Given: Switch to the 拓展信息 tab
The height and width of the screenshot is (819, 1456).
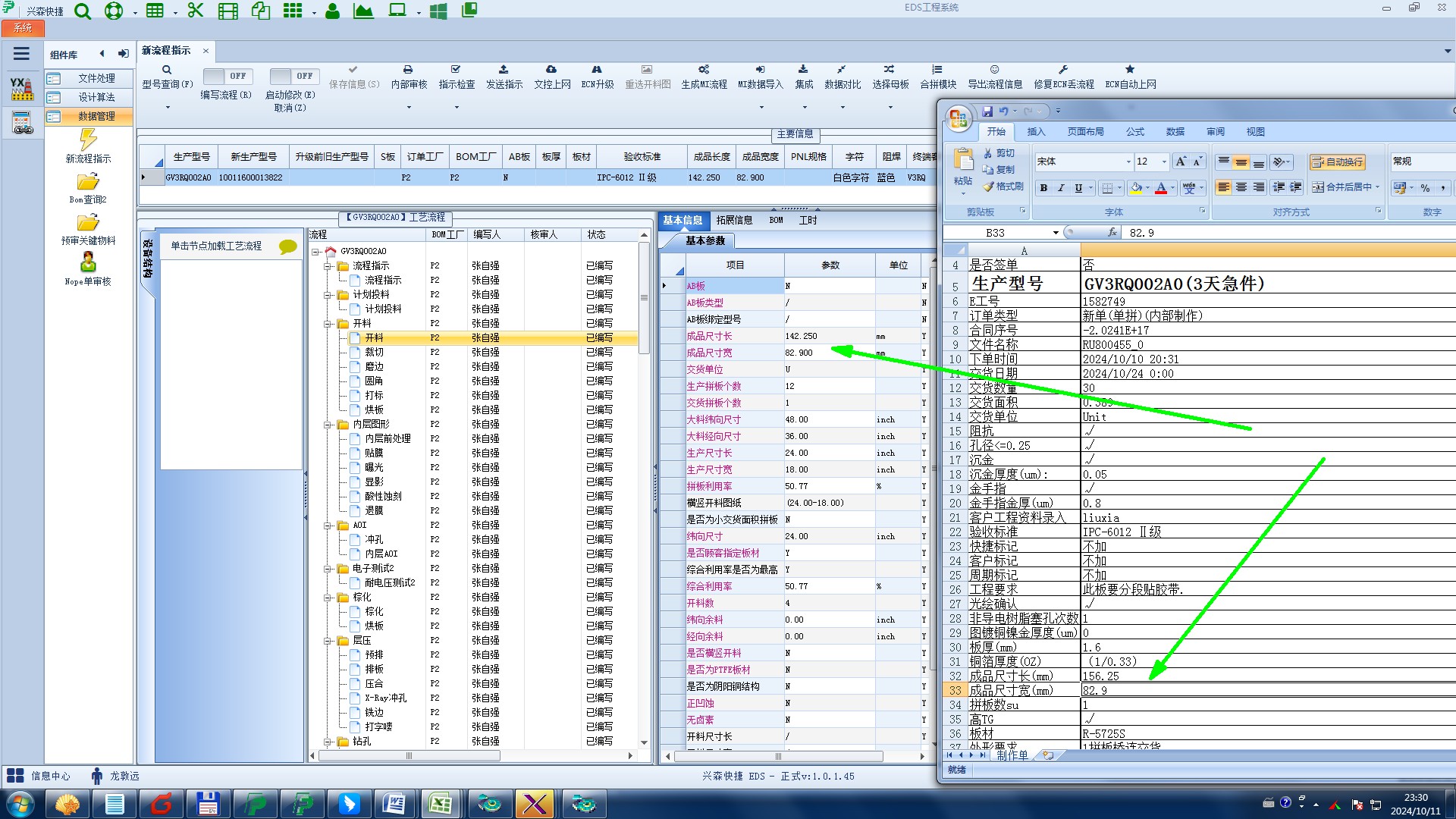Looking at the screenshot, I should click(x=733, y=221).
